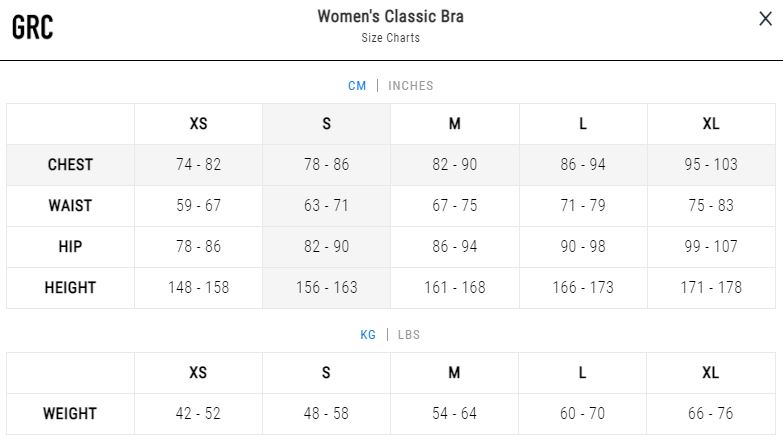Screen dimensions: 783x447
Task: Switch weight unit to LBS
Action: point(409,335)
